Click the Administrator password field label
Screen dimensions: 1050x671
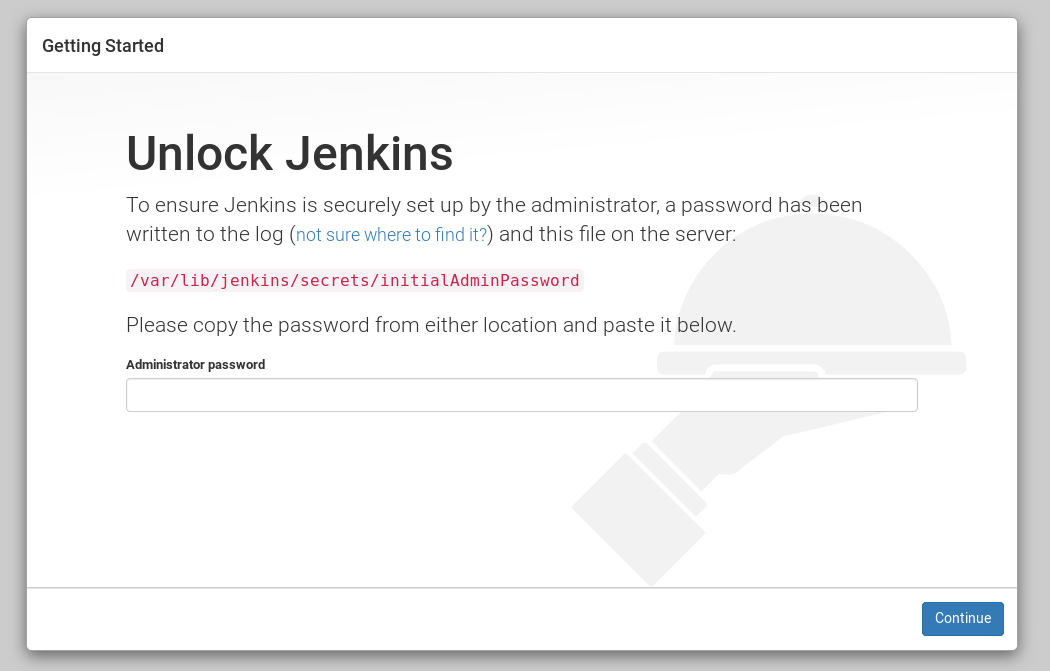pyautogui.click(x=195, y=364)
